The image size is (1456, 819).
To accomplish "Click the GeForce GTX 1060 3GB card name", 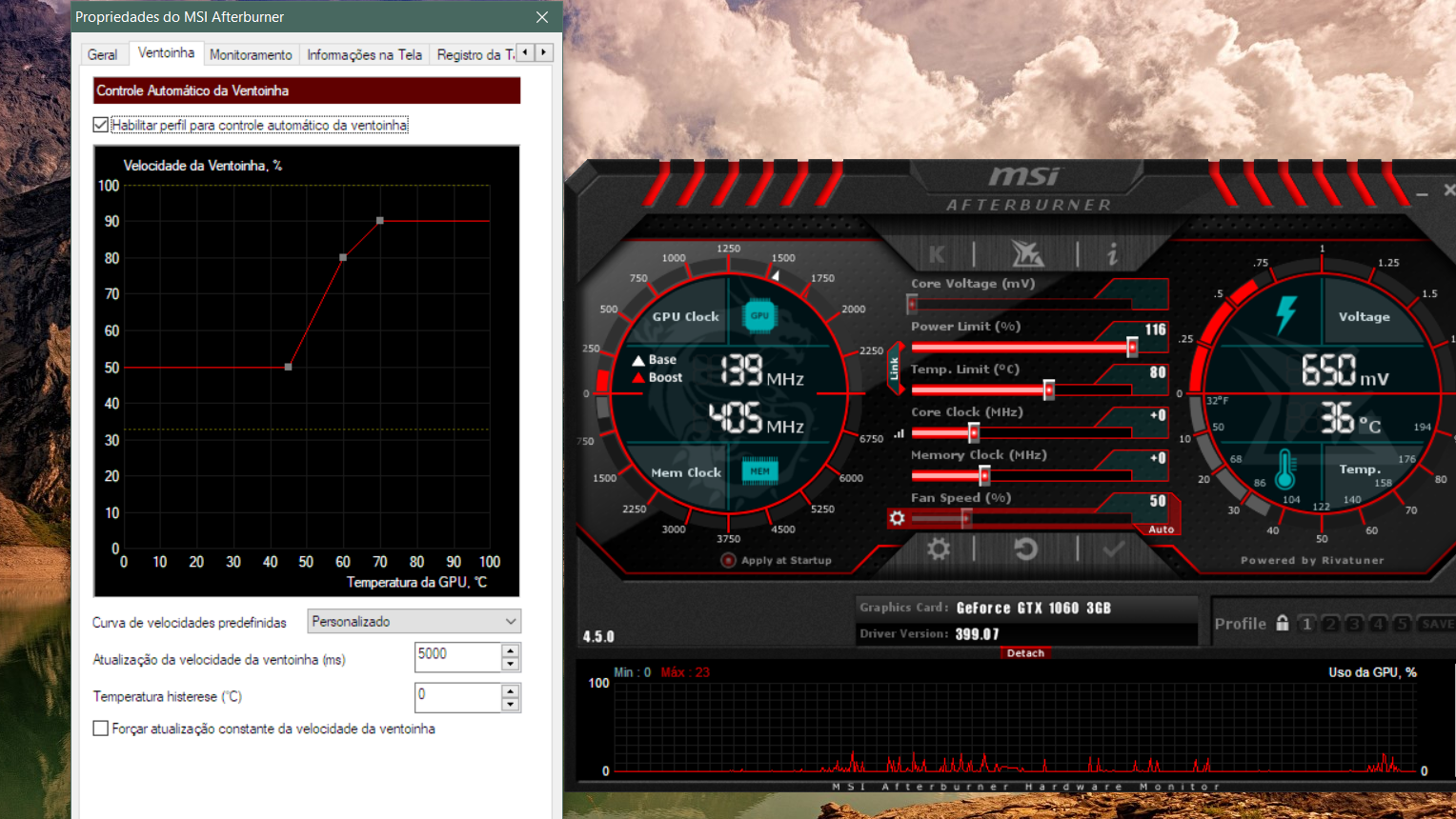I will [1034, 608].
